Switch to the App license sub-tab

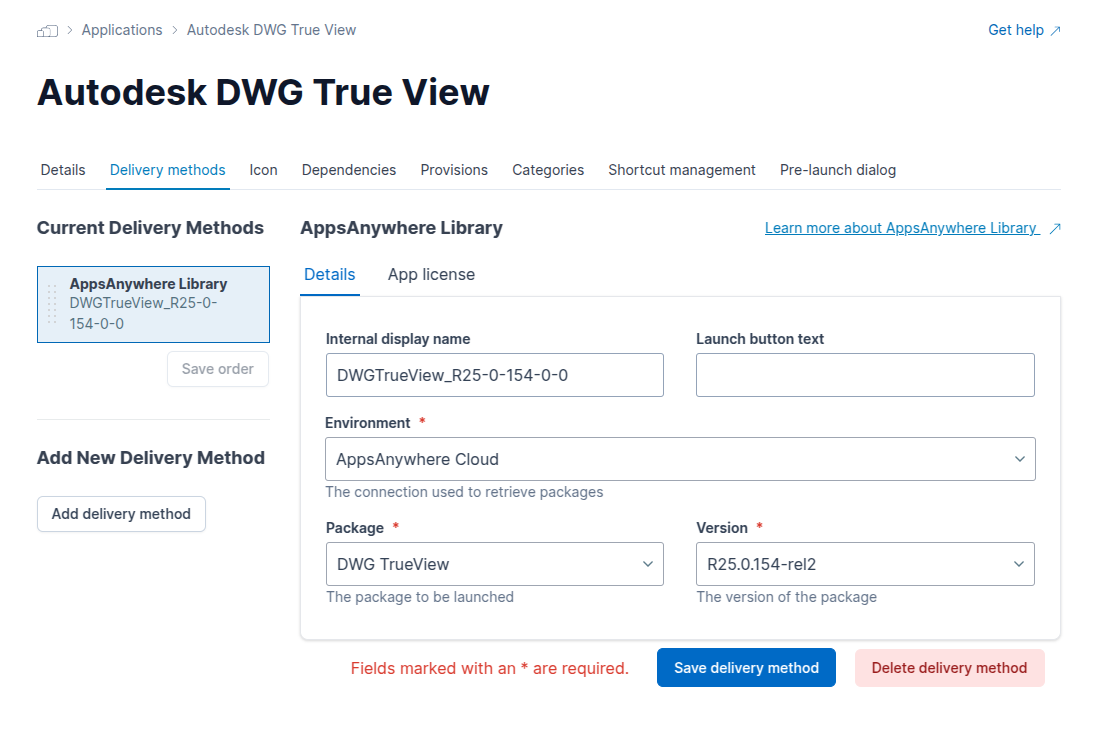[x=431, y=275]
